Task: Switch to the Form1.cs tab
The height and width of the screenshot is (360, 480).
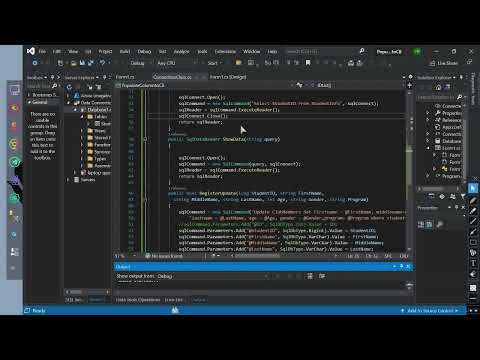Action: [x=125, y=77]
